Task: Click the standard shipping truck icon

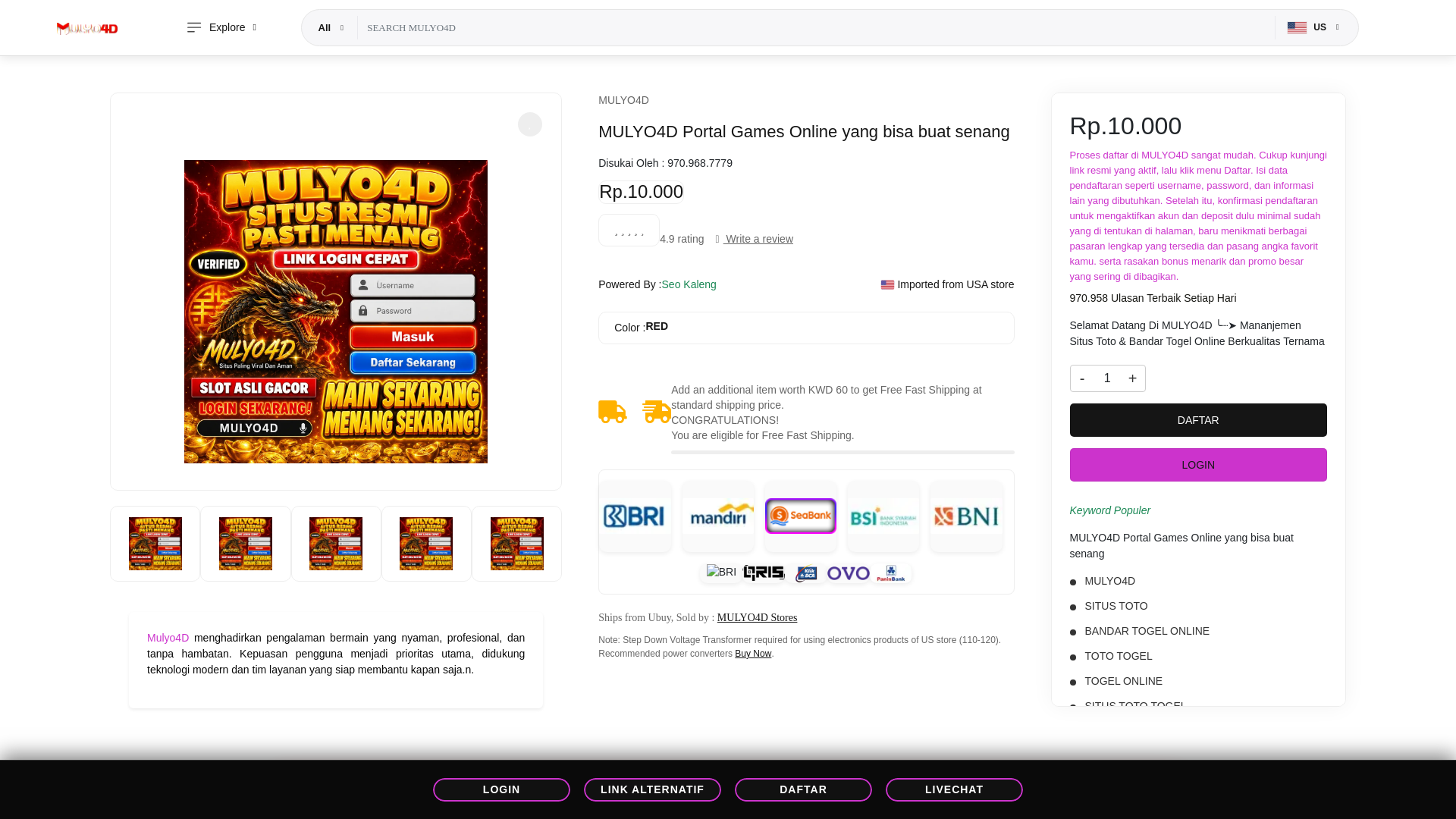Action: [x=613, y=412]
